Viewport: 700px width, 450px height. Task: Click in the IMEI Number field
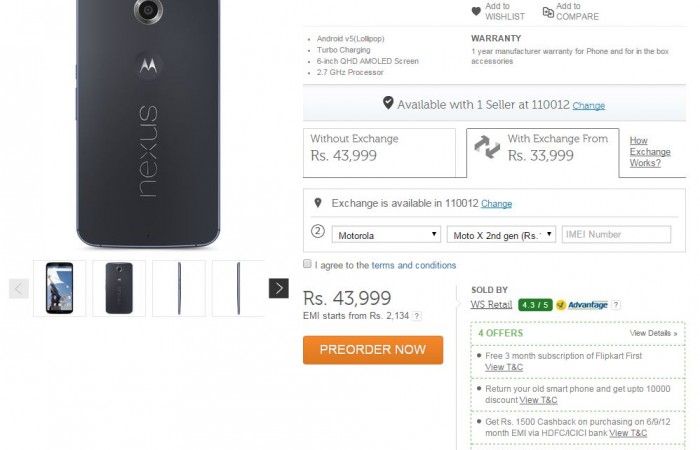point(616,234)
